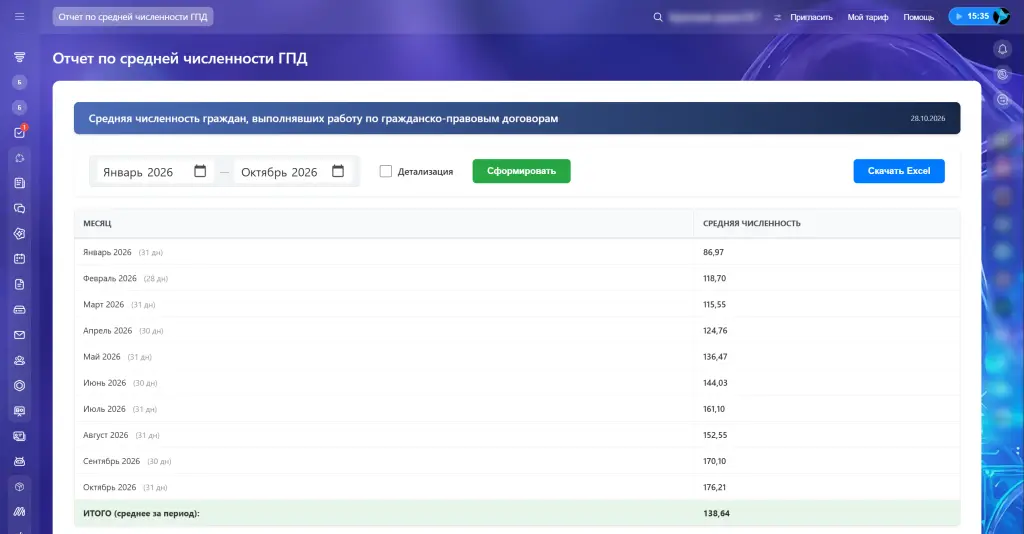
Task: Click the value 86,97
Action: pos(713,252)
